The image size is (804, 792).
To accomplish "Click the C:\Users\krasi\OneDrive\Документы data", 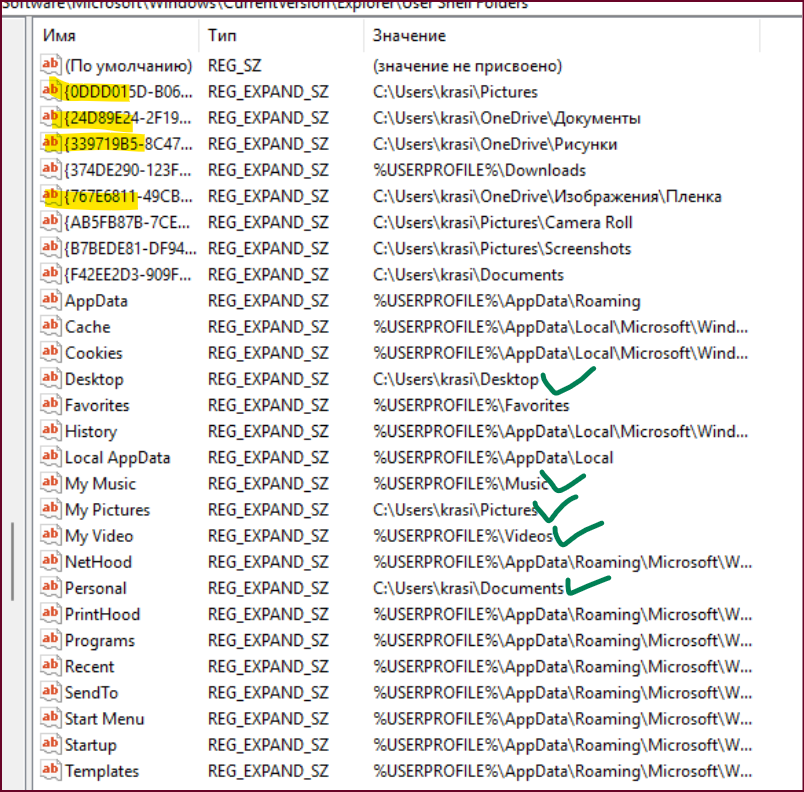I will 507,118.
